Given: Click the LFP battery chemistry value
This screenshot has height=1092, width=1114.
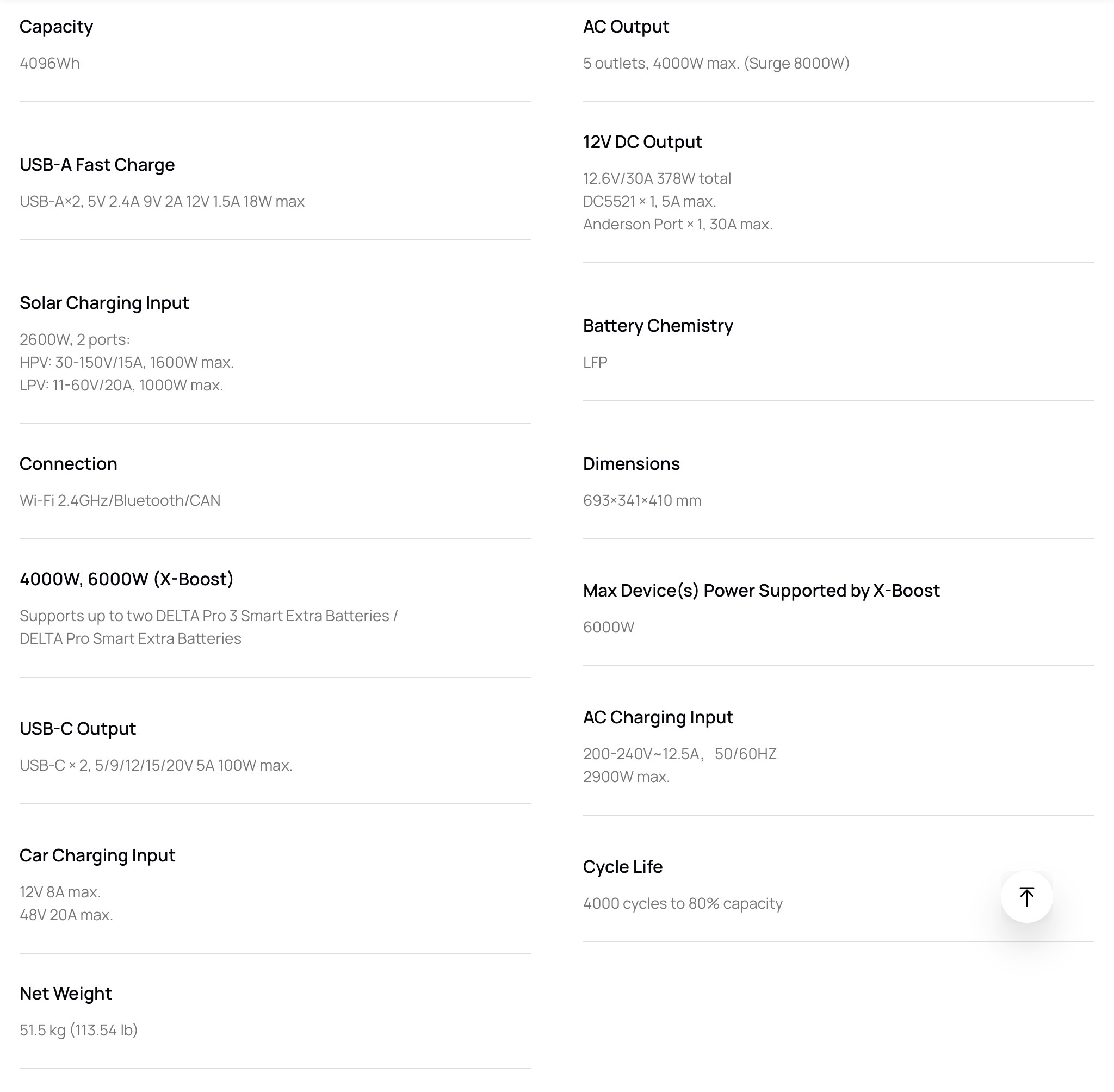Looking at the screenshot, I should [x=595, y=363].
